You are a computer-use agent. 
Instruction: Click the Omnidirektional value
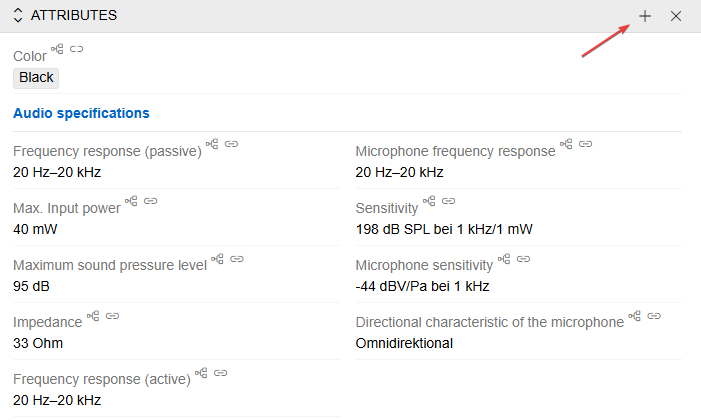click(404, 343)
